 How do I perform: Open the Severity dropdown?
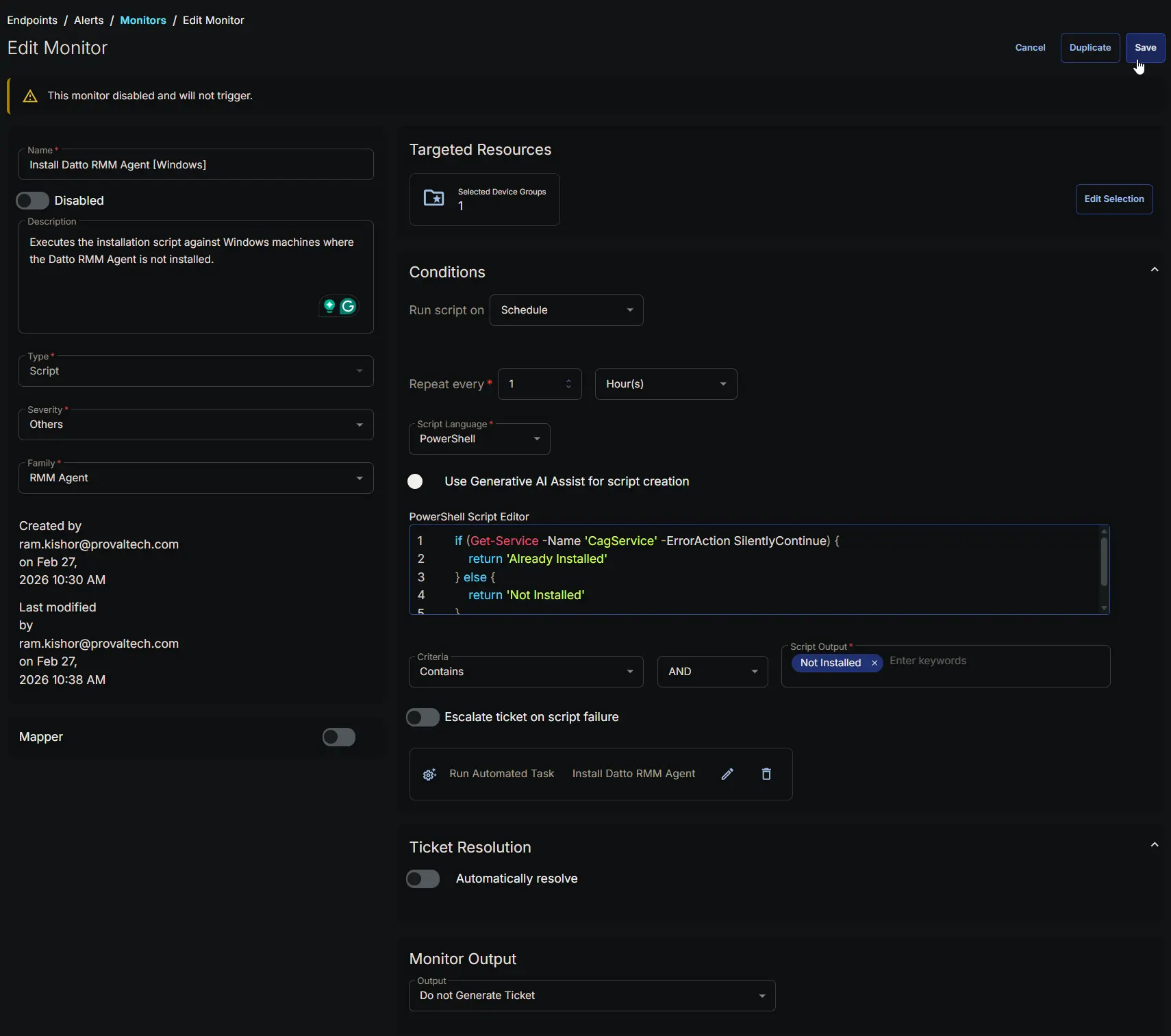[x=196, y=425]
